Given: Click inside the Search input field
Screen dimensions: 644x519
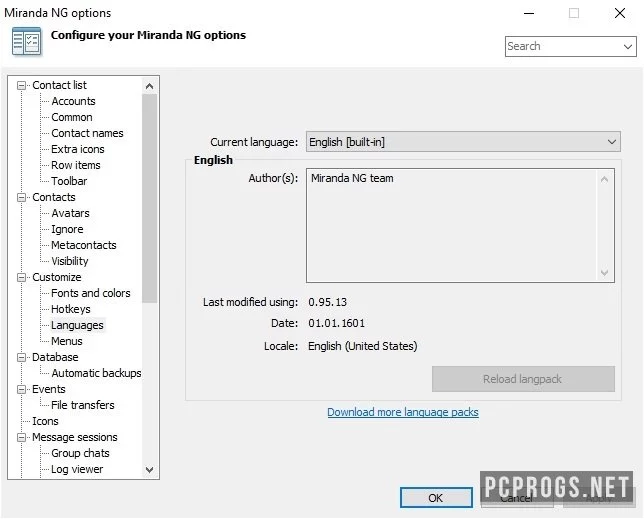Looking at the screenshot, I should 563,46.
